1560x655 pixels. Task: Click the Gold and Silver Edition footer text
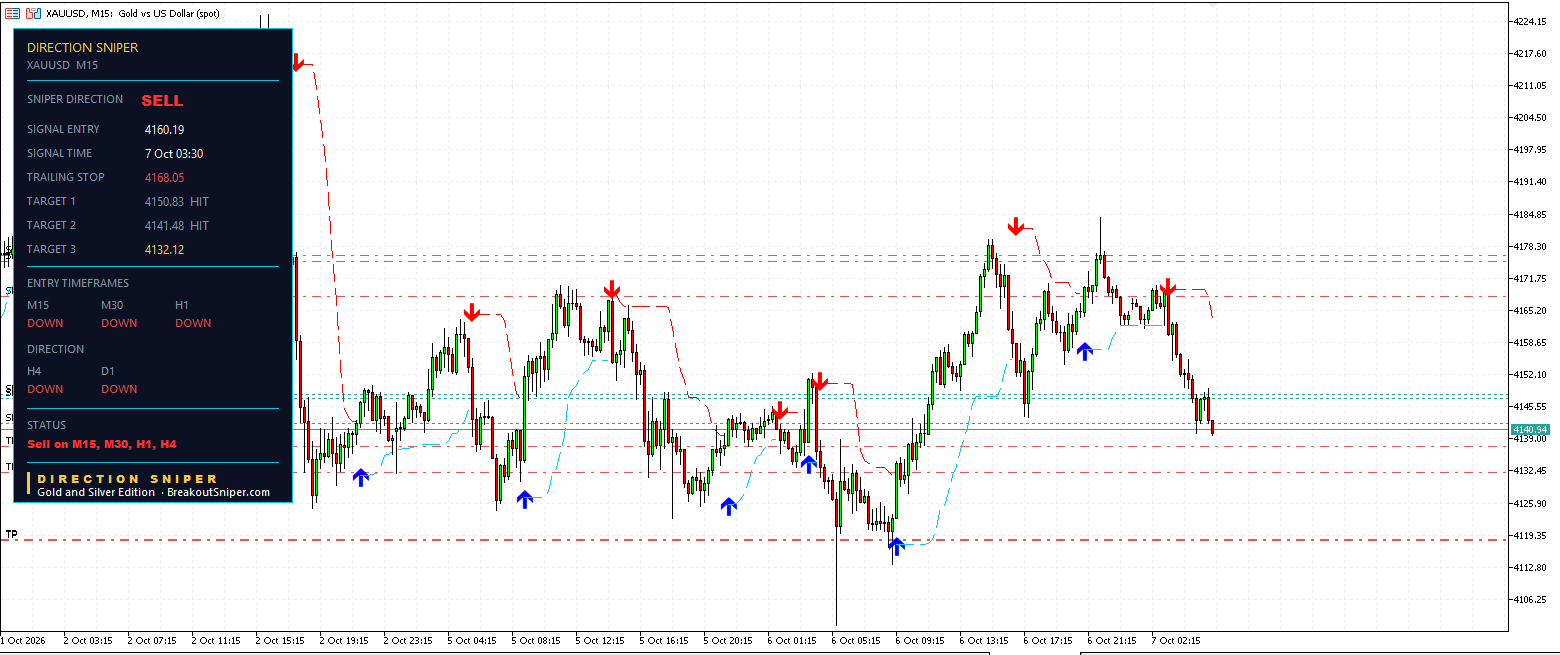96,492
